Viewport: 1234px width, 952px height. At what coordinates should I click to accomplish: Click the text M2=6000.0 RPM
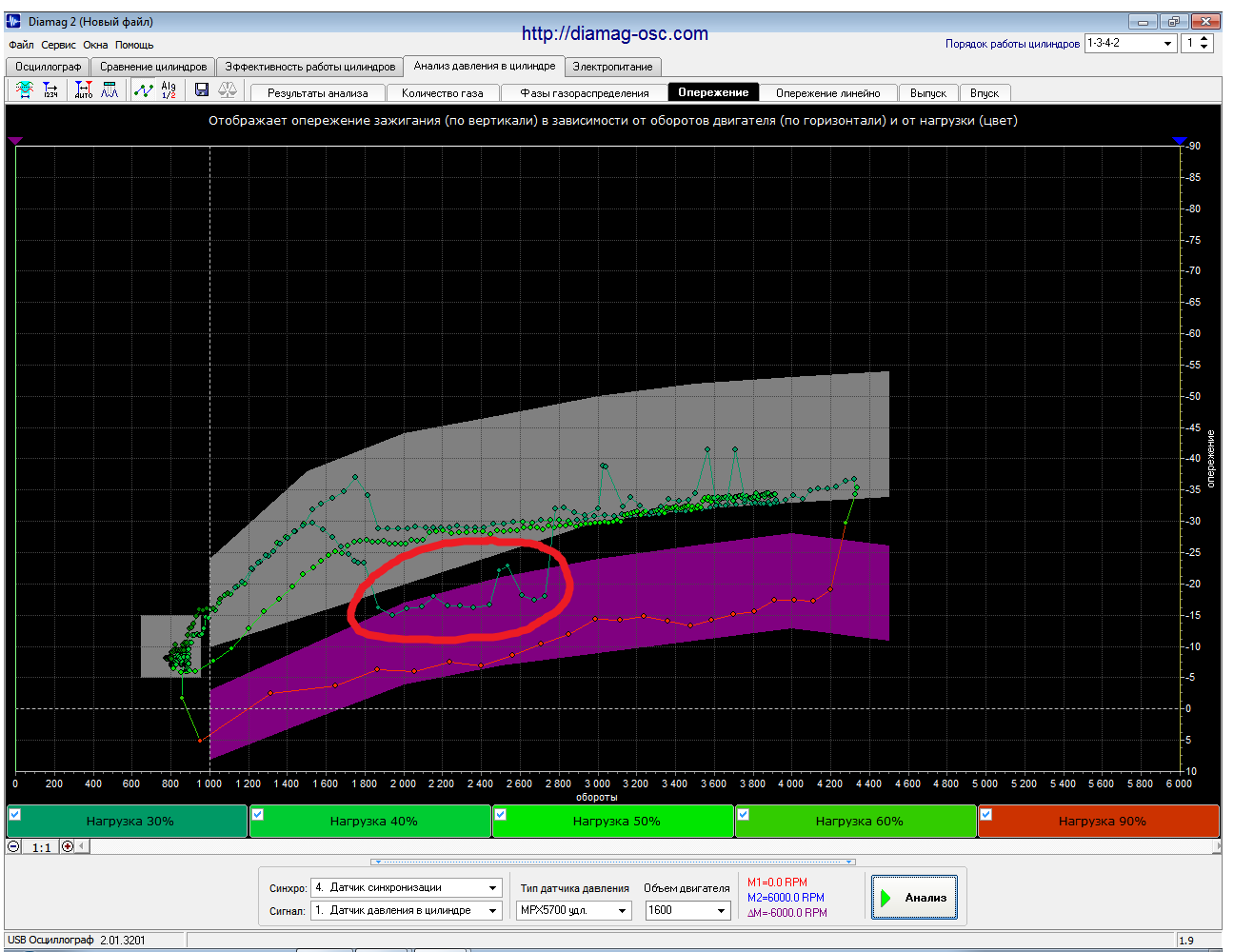point(786,898)
